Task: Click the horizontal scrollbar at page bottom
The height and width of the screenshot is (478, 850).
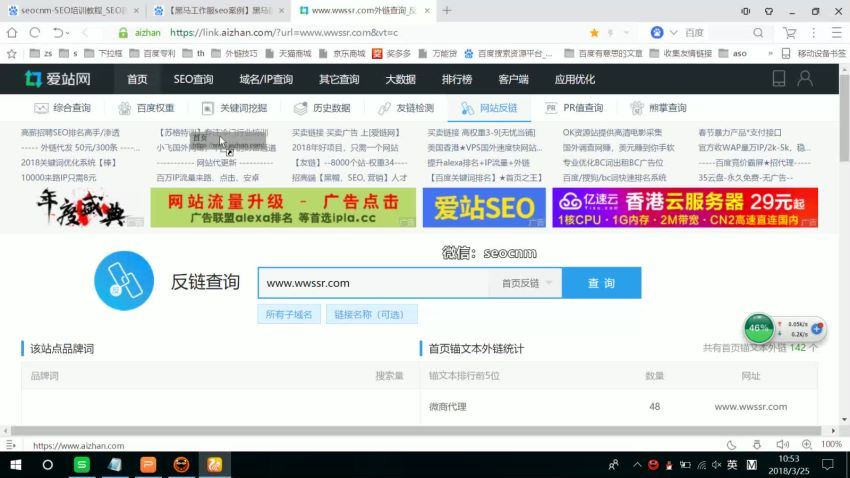Action: click(x=416, y=431)
